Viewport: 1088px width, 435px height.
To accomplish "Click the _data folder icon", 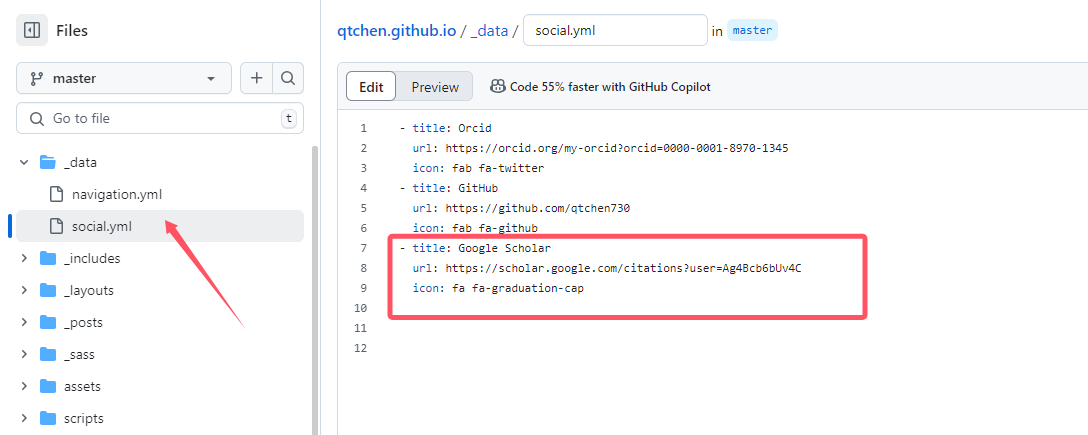I will 48,163.
